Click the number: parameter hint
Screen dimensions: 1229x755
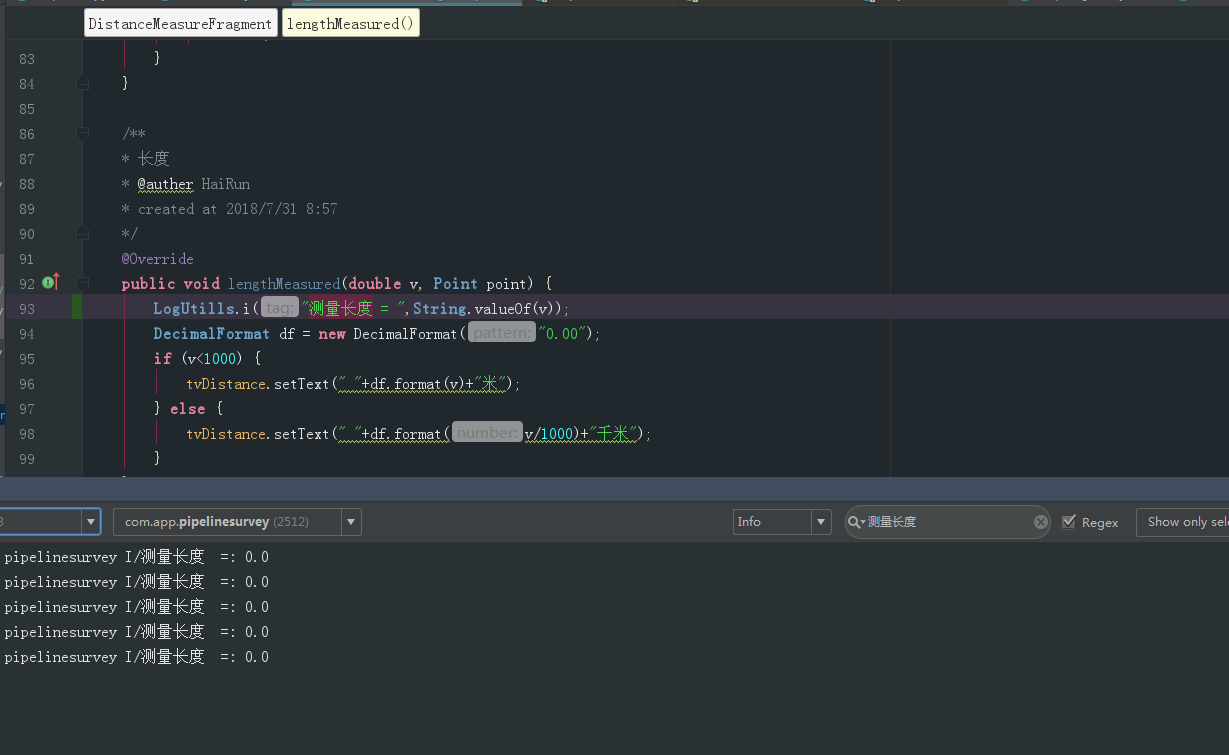point(487,433)
